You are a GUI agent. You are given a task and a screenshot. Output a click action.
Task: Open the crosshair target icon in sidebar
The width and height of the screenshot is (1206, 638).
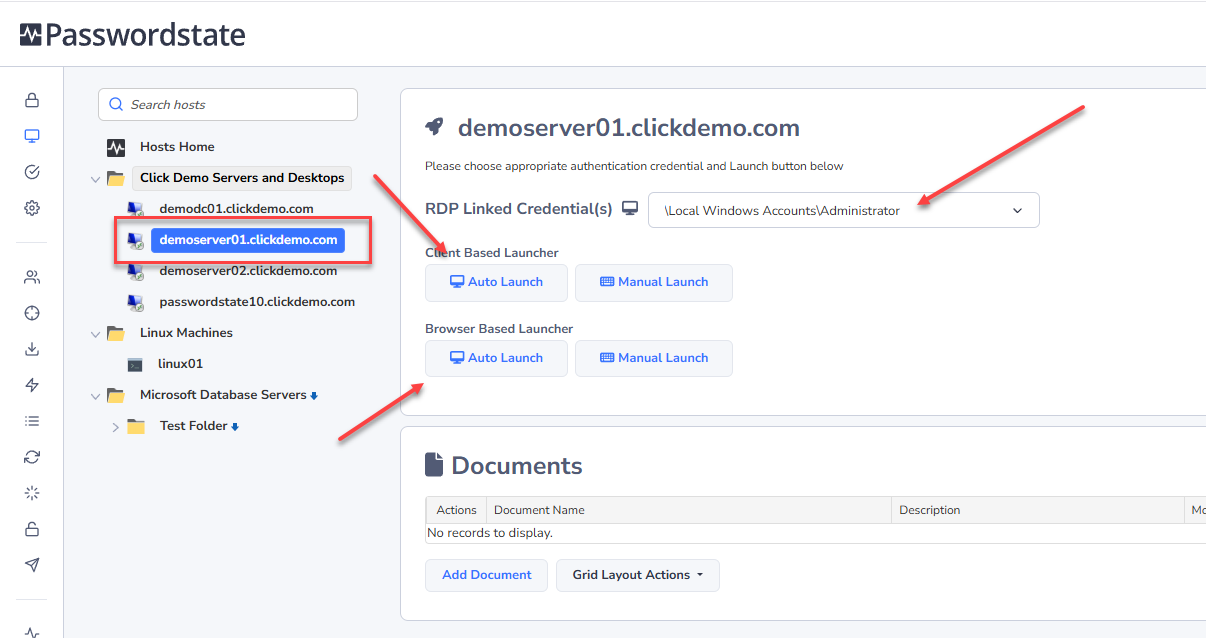coord(32,313)
